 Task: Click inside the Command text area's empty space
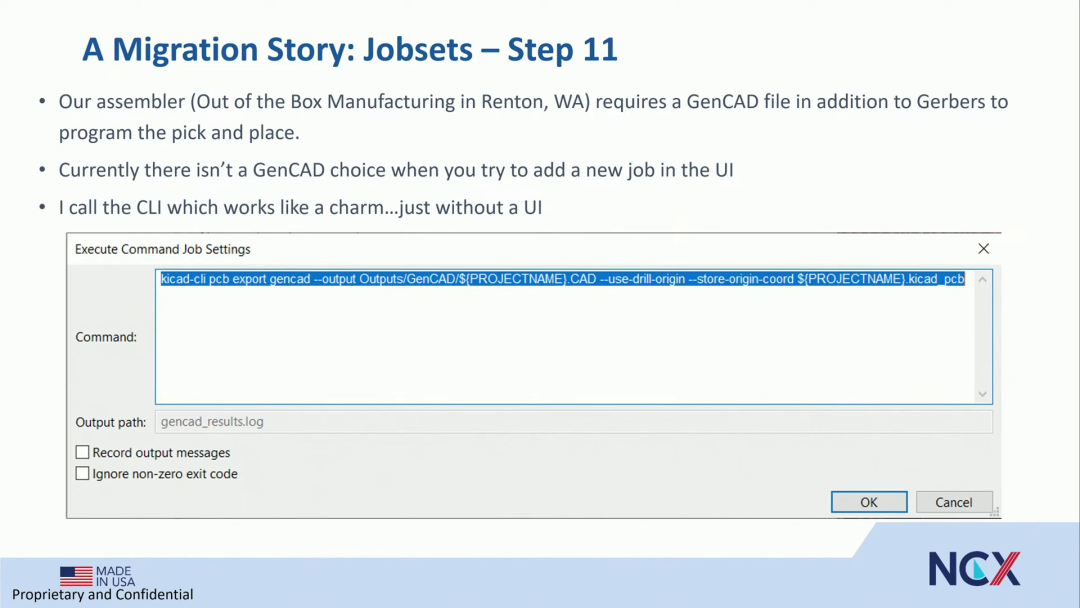click(563, 344)
